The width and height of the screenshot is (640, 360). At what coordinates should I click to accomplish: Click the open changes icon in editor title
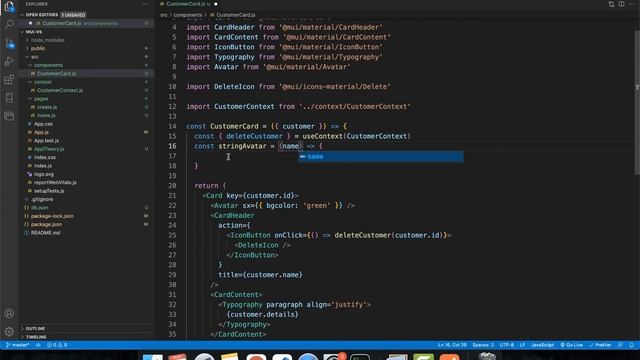[x=611, y=4]
